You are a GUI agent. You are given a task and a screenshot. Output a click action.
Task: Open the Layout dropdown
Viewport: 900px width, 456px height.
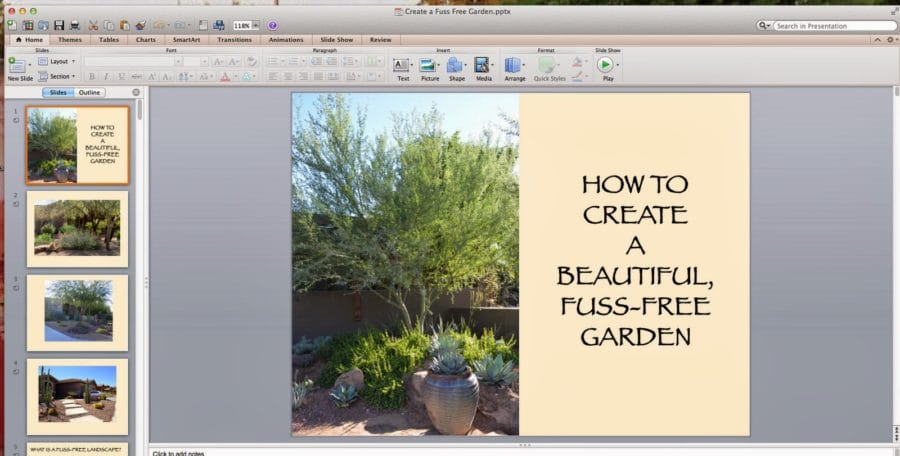[x=56, y=61]
